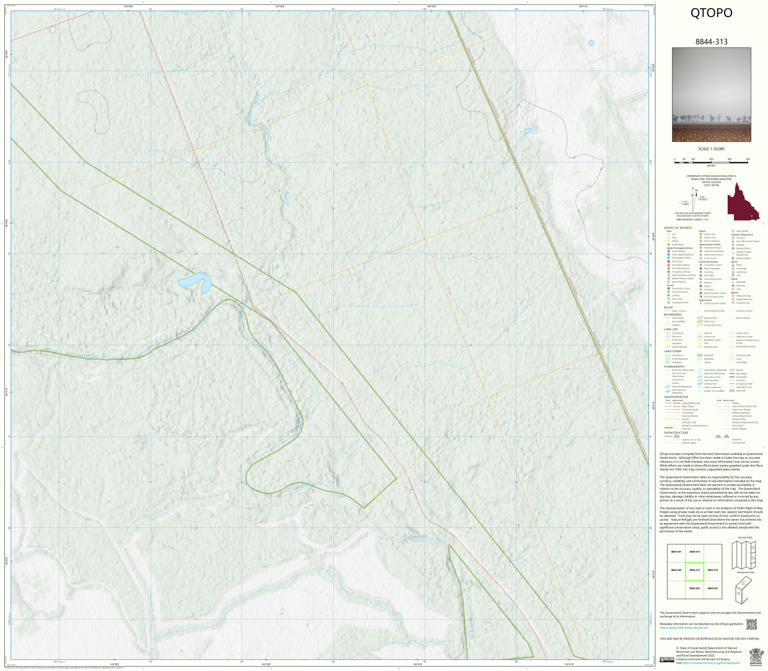The height and width of the screenshot is (671, 768).
Task: Click the horizontal folds map diagram
Action: 744,555
